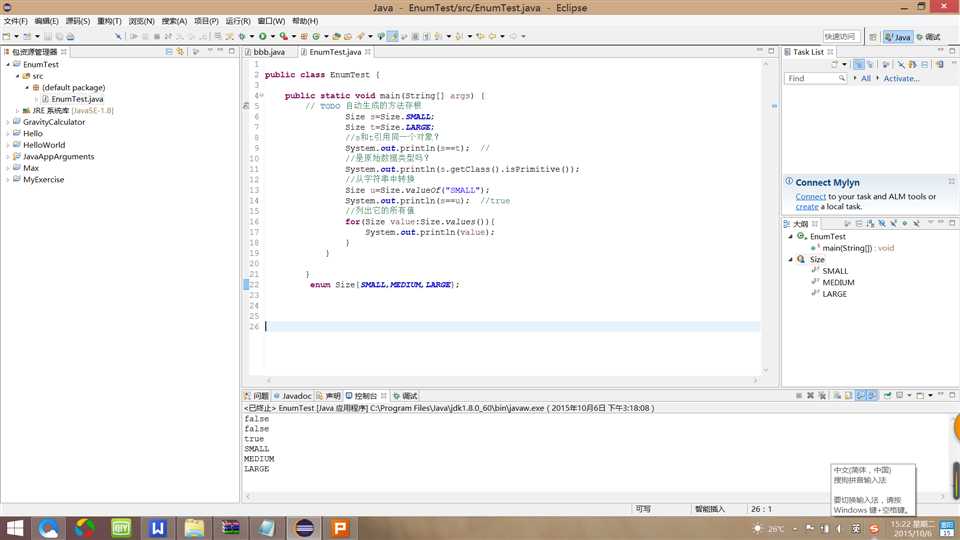Click the New Java Package icon in toolbar
The height and width of the screenshot is (540, 960).
[304, 37]
